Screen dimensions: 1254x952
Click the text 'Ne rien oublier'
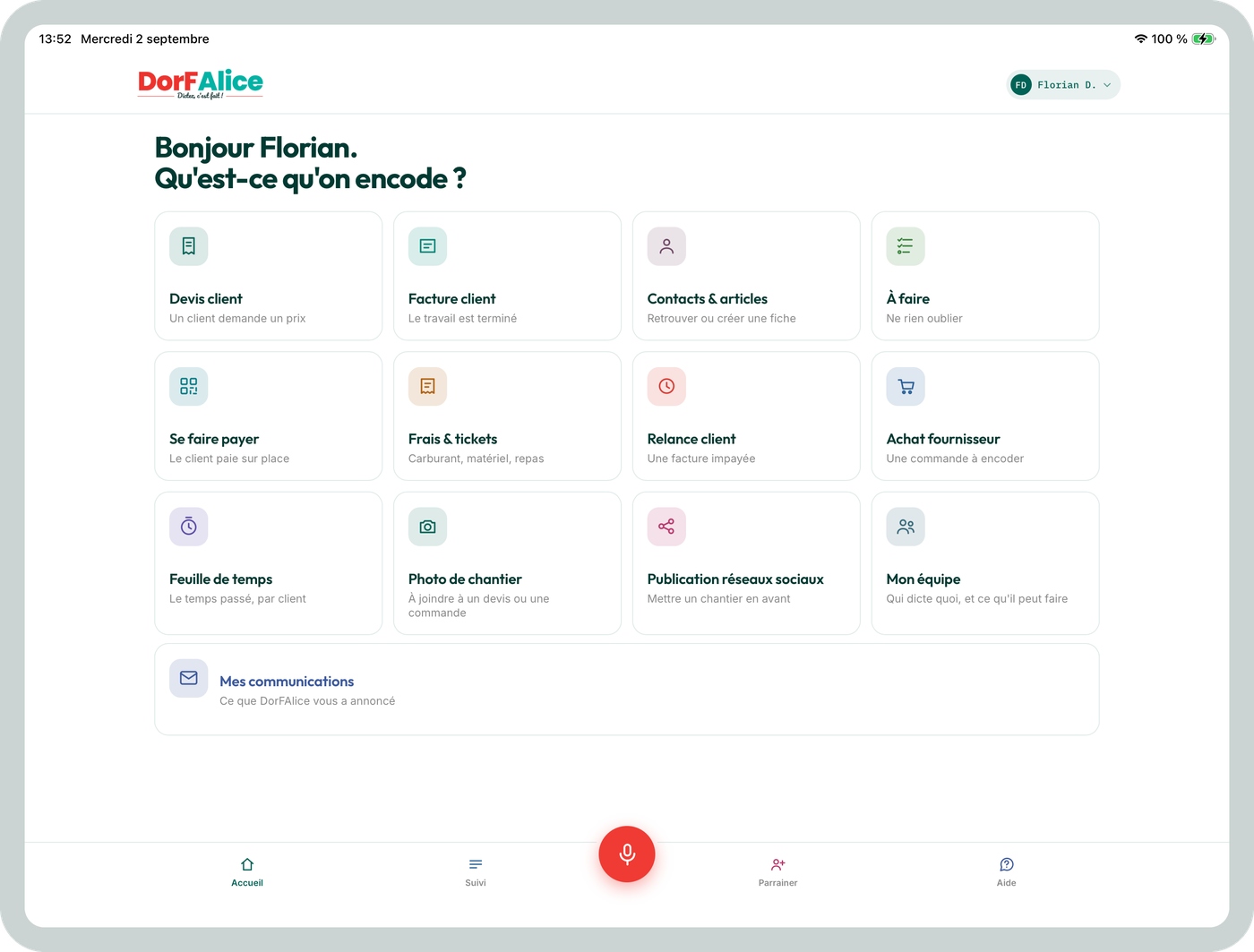point(924,319)
